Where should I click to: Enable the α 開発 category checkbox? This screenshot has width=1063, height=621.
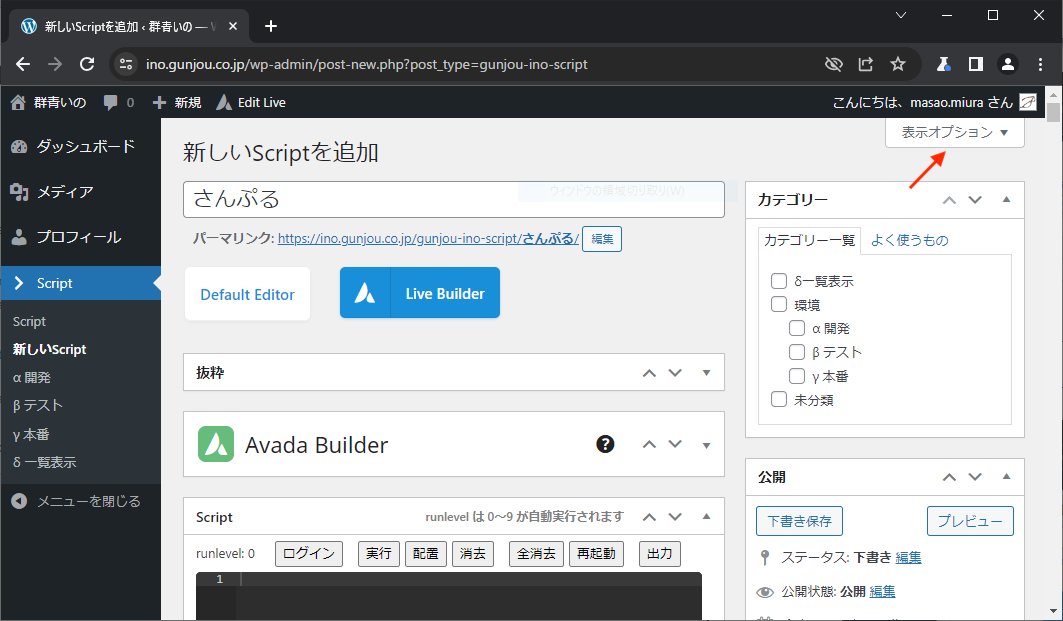coord(797,328)
